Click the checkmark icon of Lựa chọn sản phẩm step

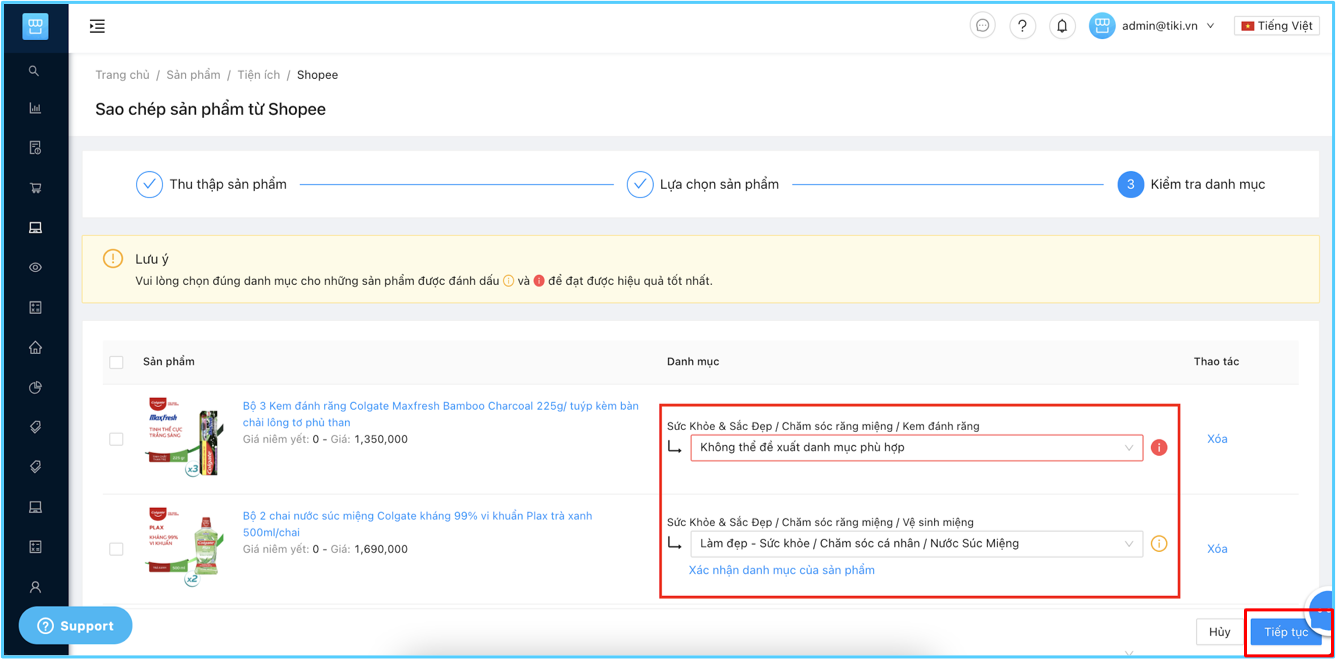pyautogui.click(x=640, y=184)
